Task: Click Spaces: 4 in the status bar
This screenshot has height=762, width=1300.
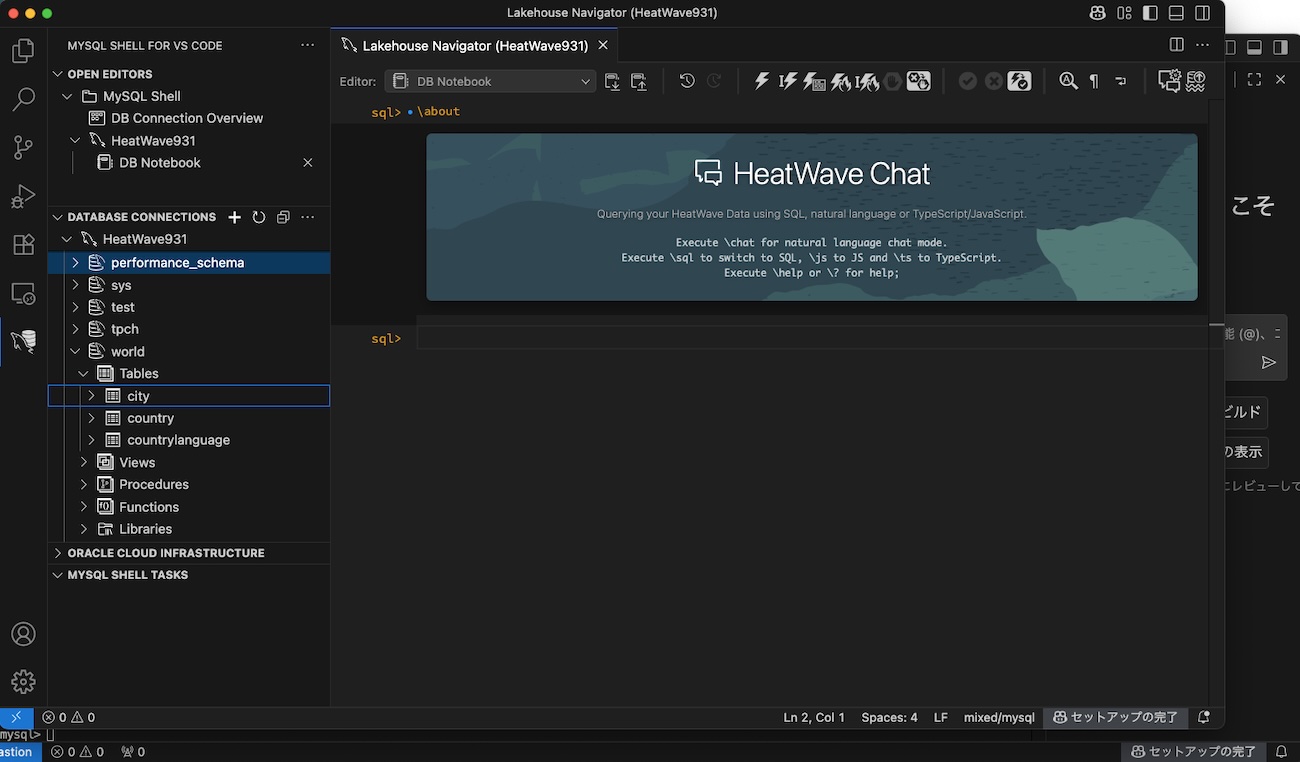Action: (x=889, y=717)
